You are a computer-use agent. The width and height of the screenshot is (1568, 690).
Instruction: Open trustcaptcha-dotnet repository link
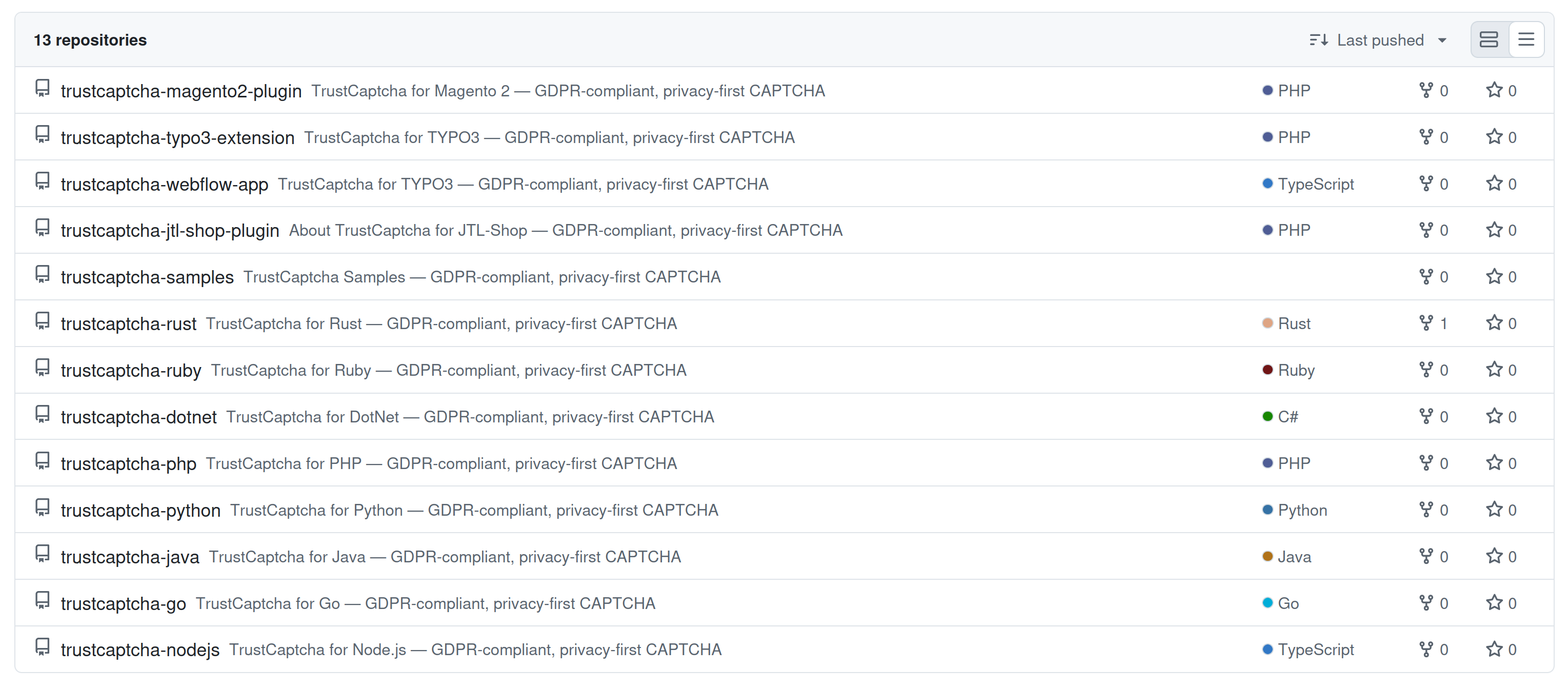[x=139, y=417]
